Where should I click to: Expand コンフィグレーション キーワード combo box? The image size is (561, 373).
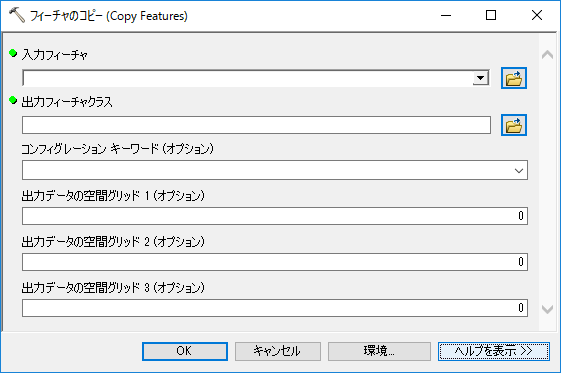click(x=519, y=170)
